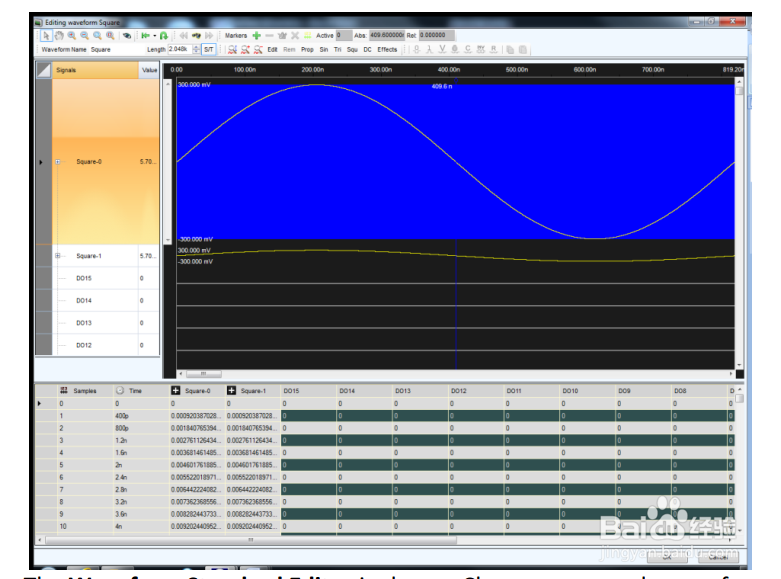Click the Abs value field
The height and width of the screenshot is (579, 781).
tap(387, 35)
